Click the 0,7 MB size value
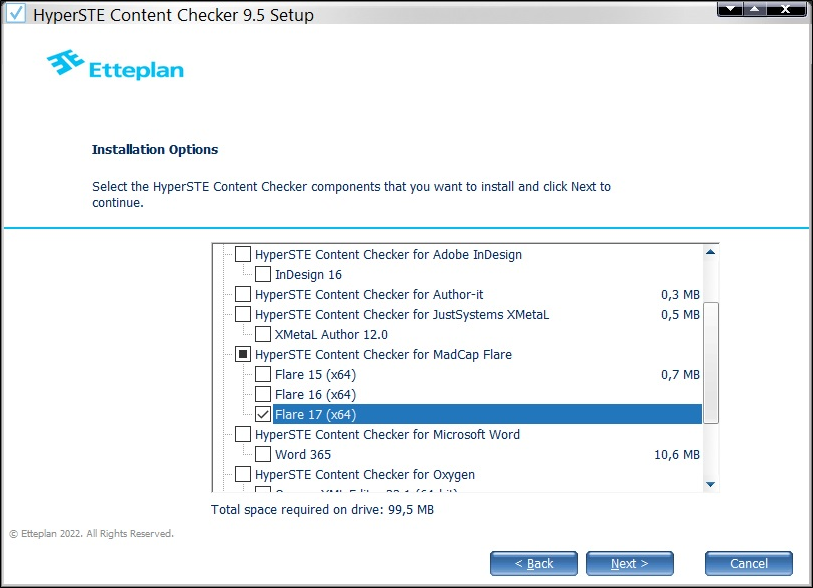 (680, 374)
